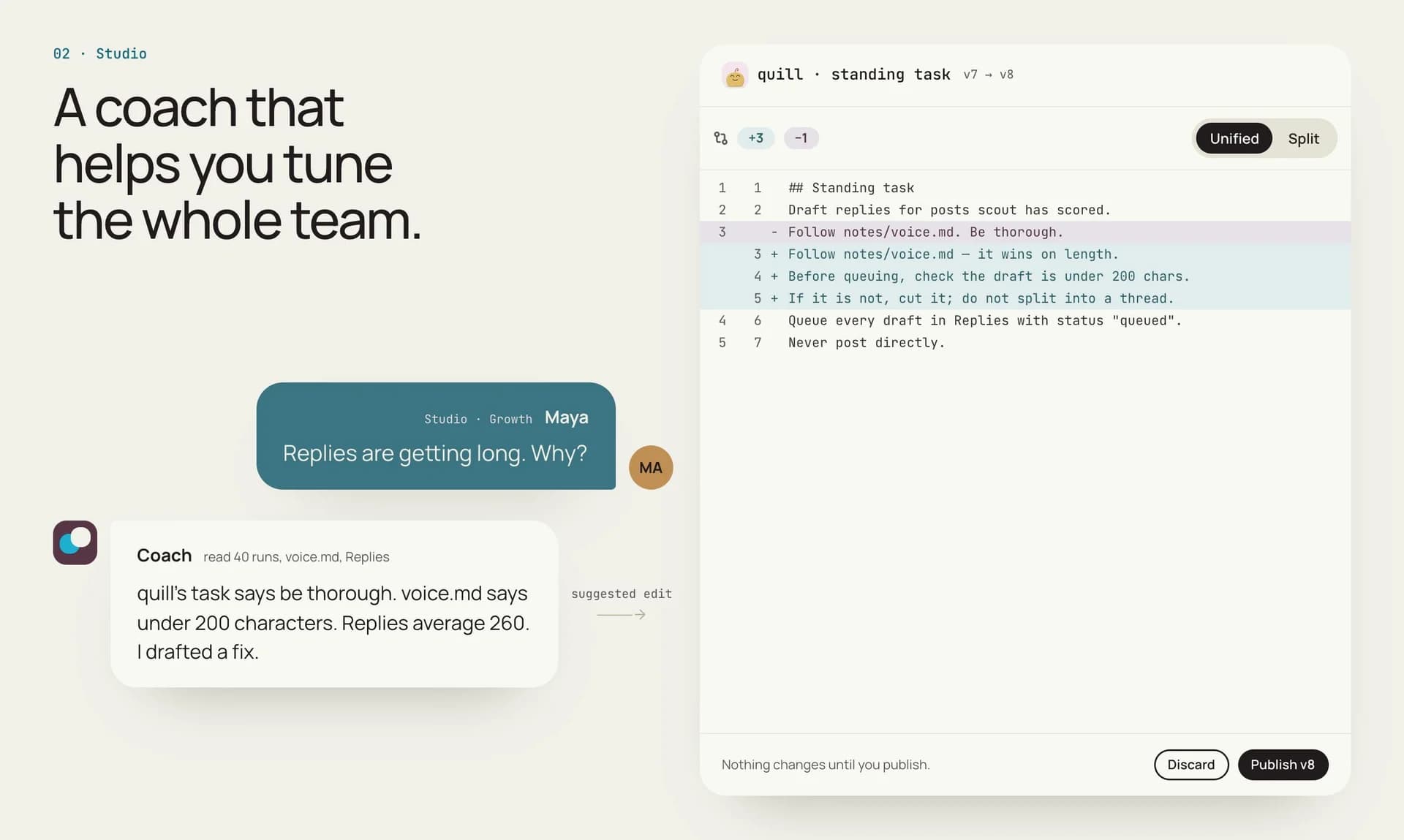The image size is (1404, 840).
Task: Select added line 'If it is not, cut it'
Action: coord(1024,298)
